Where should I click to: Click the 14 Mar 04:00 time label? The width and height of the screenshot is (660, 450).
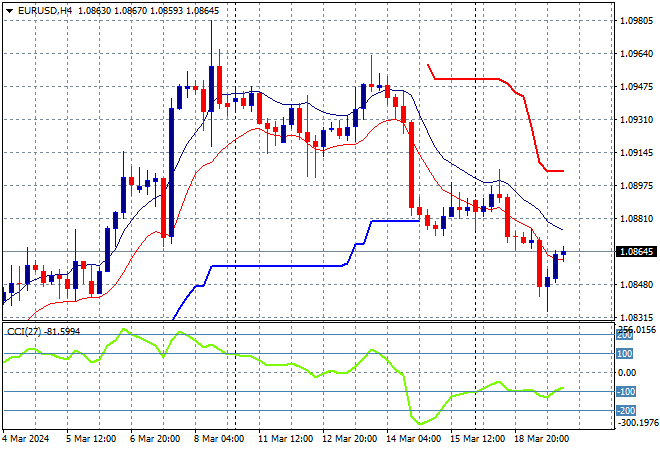[416, 438]
